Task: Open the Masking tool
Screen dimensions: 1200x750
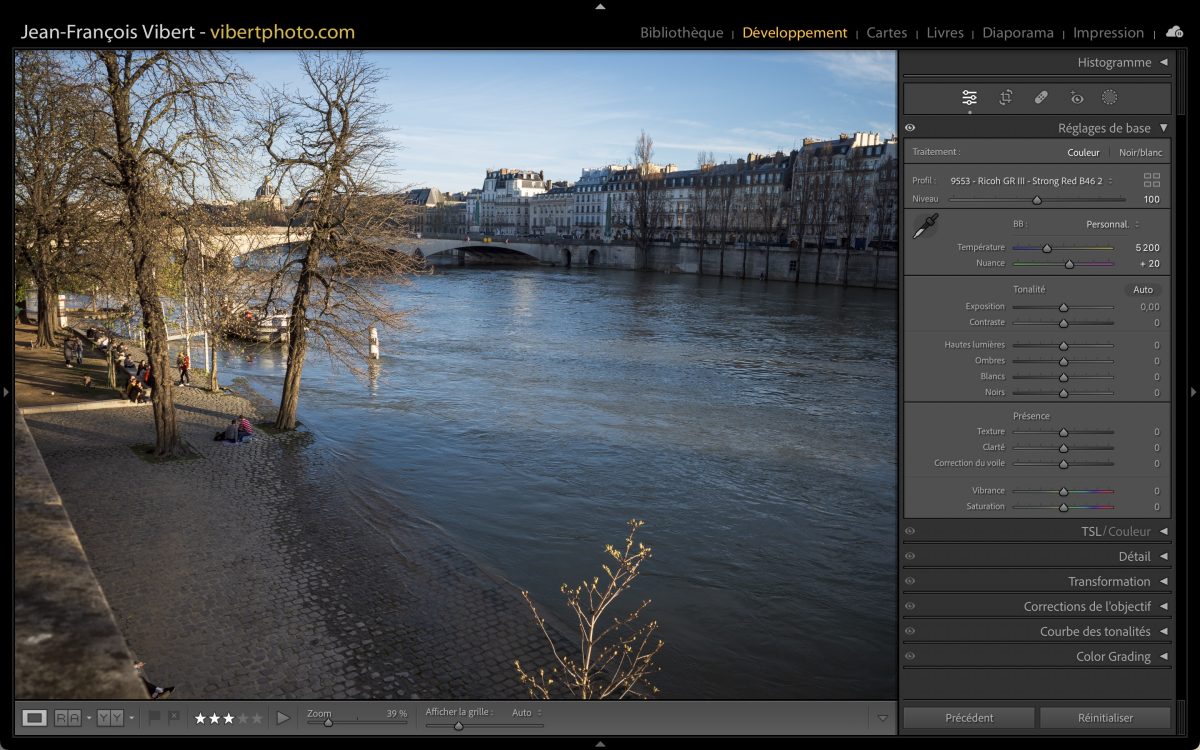Action: (x=1109, y=98)
